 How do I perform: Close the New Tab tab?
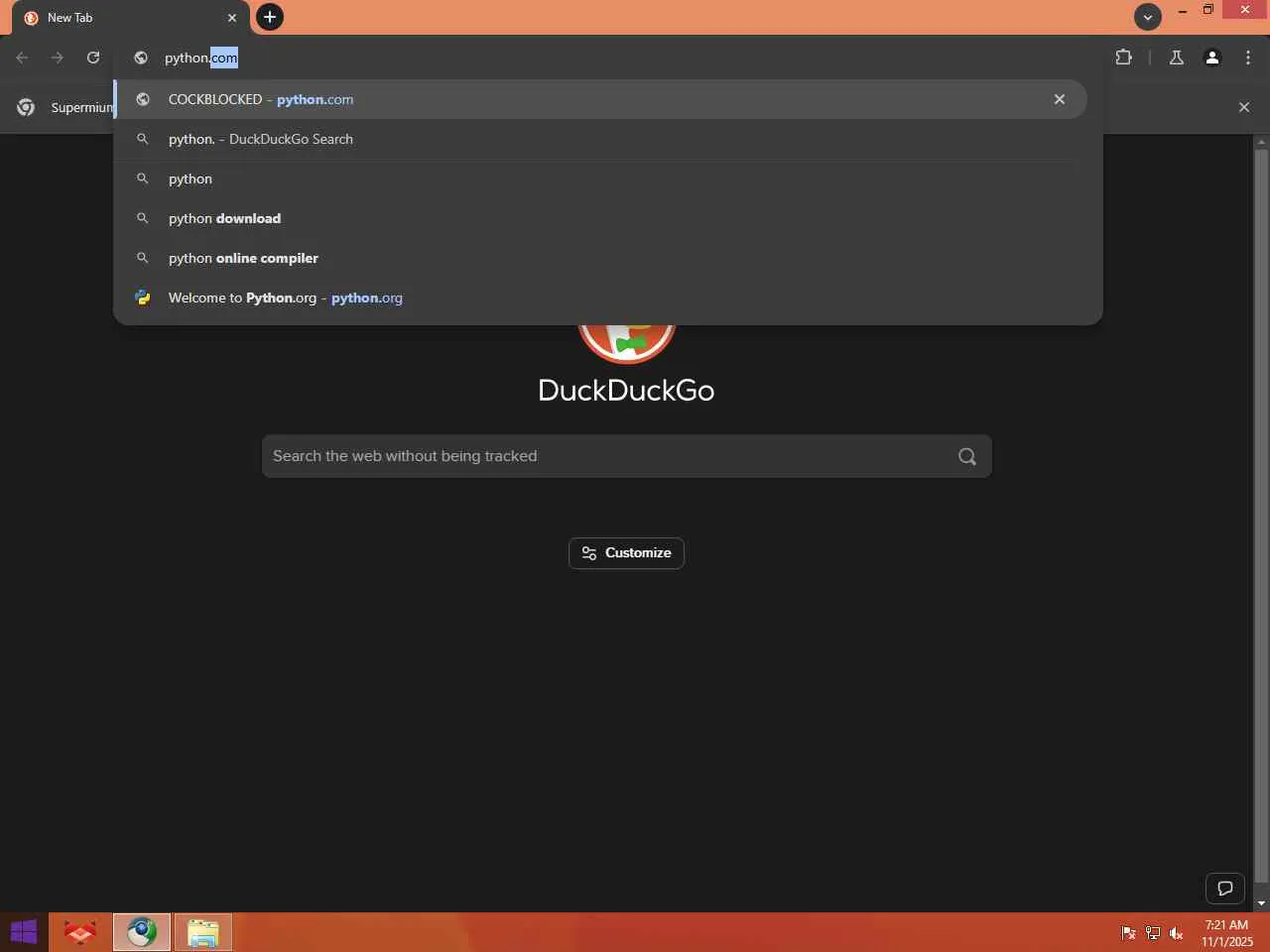232,18
